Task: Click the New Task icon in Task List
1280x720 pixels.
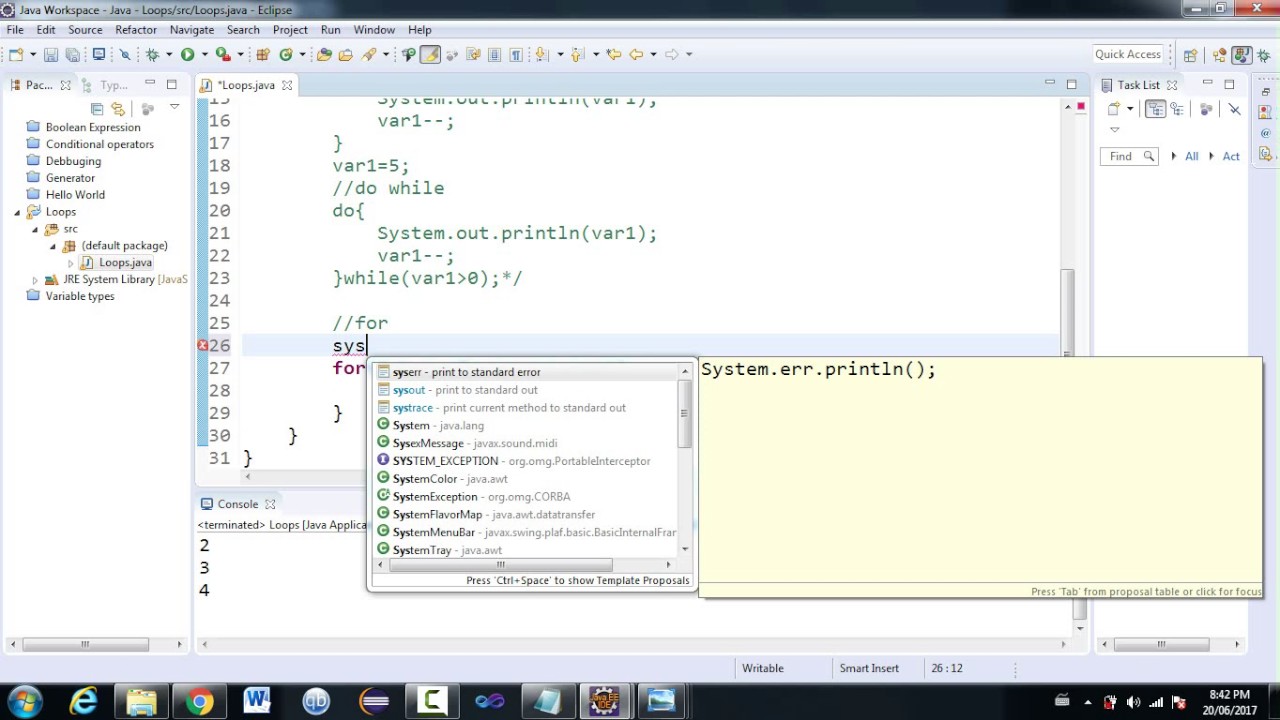Action: click(1113, 108)
